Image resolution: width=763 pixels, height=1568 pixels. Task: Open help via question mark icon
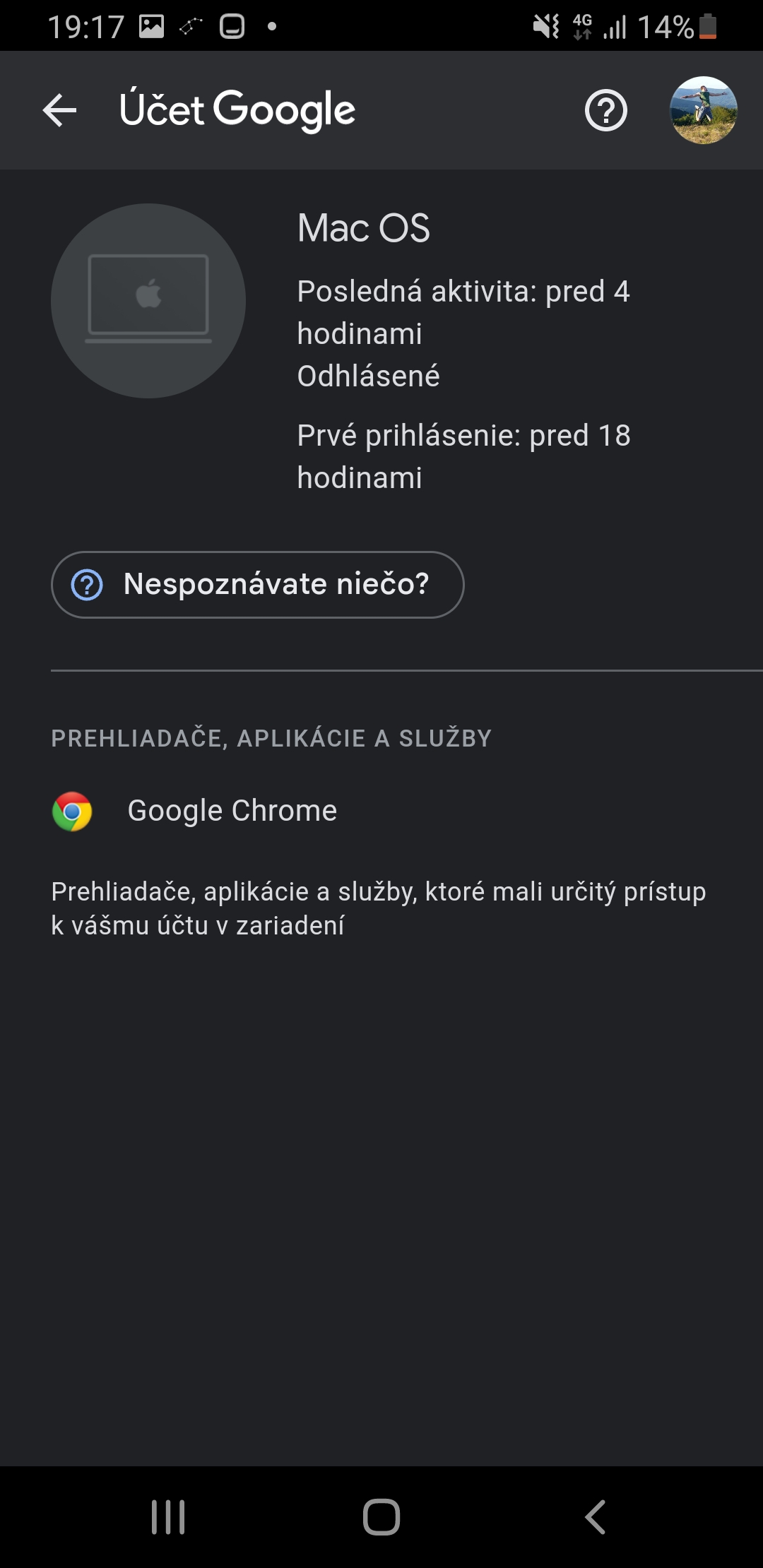point(605,111)
